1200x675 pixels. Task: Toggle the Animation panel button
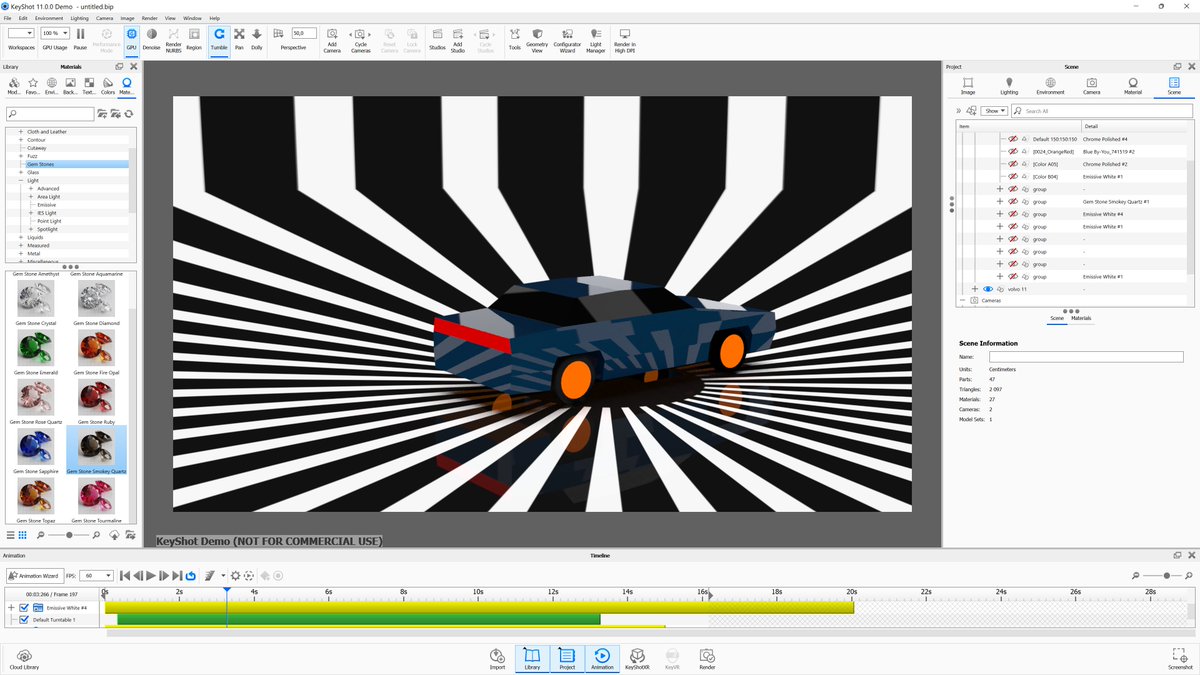(x=602, y=658)
